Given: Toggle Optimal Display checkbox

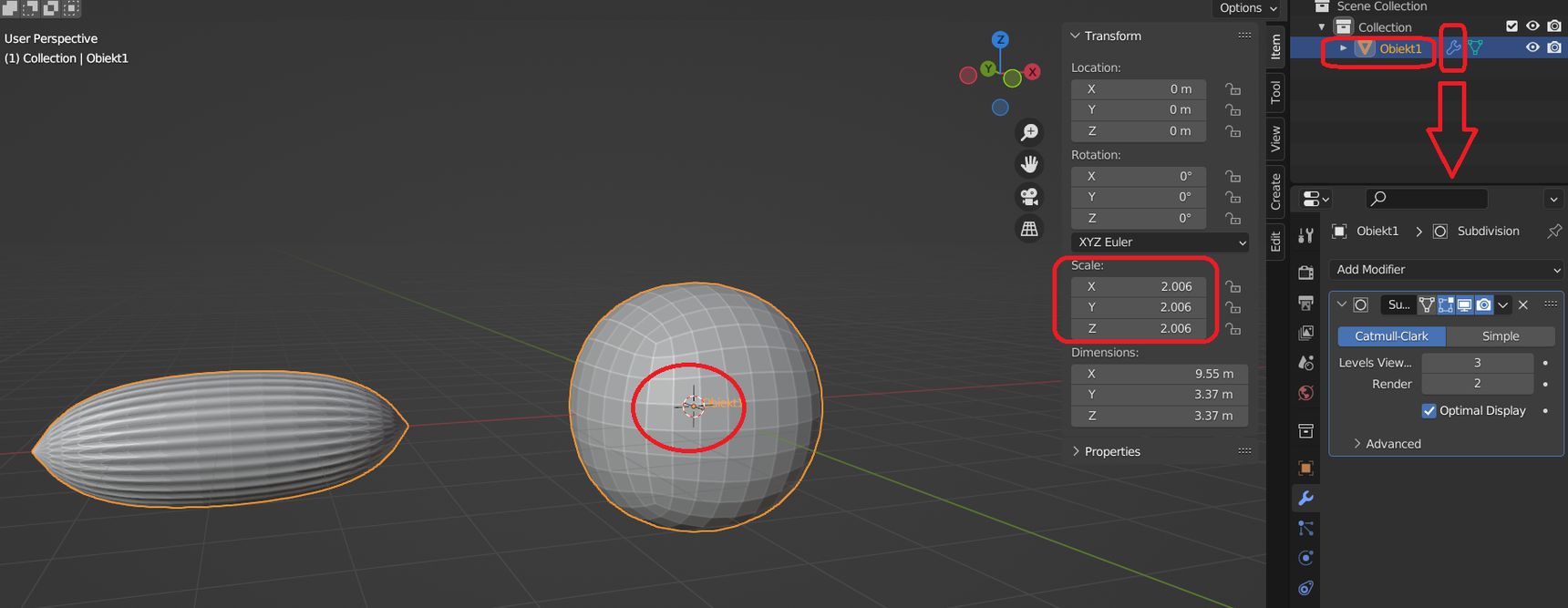Looking at the screenshot, I should 1429,410.
